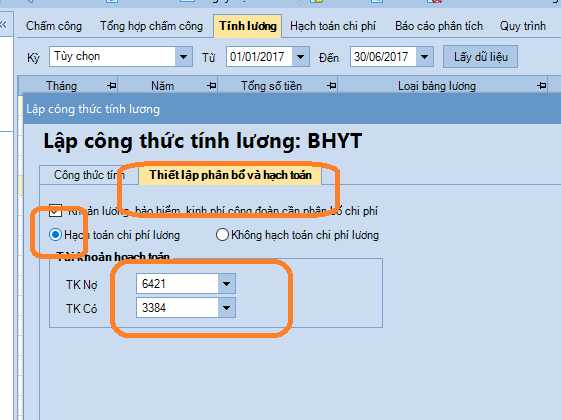Viewport: 561px width, 420px height.
Task: Go to Hạch toán chi phí tab
Action: (333, 26)
